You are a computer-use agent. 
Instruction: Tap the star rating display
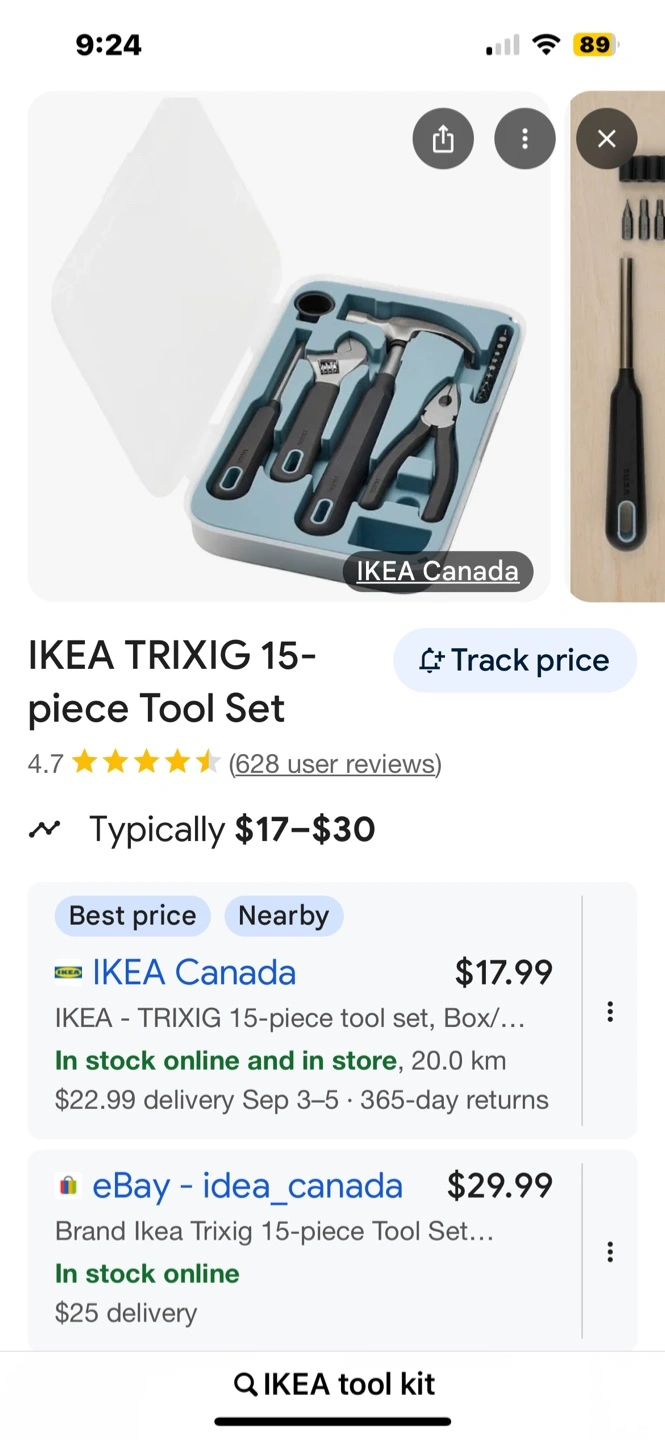tap(146, 764)
